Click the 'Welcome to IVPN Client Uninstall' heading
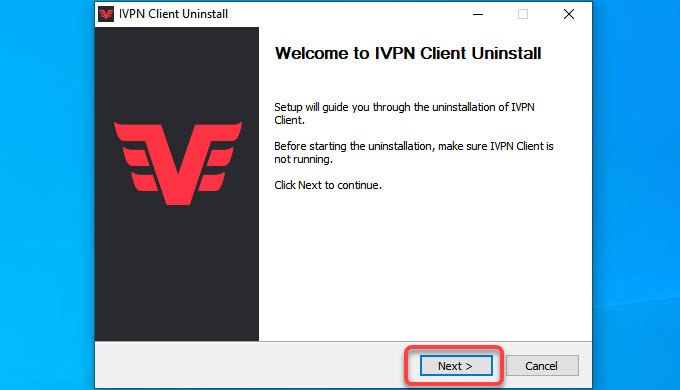Image resolution: width=680 pixels, height=390 pixels. [408, 53]
